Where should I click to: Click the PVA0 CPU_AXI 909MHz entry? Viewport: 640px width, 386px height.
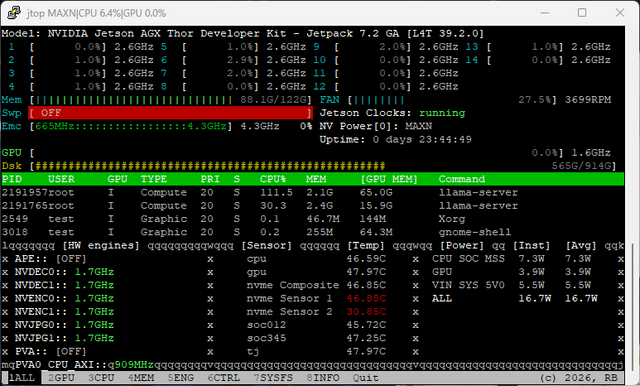(84, 364)
